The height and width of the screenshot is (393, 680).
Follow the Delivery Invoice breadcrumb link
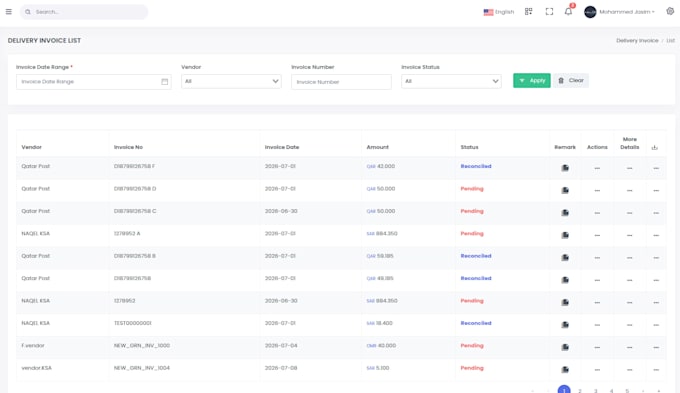click(637, 40)
